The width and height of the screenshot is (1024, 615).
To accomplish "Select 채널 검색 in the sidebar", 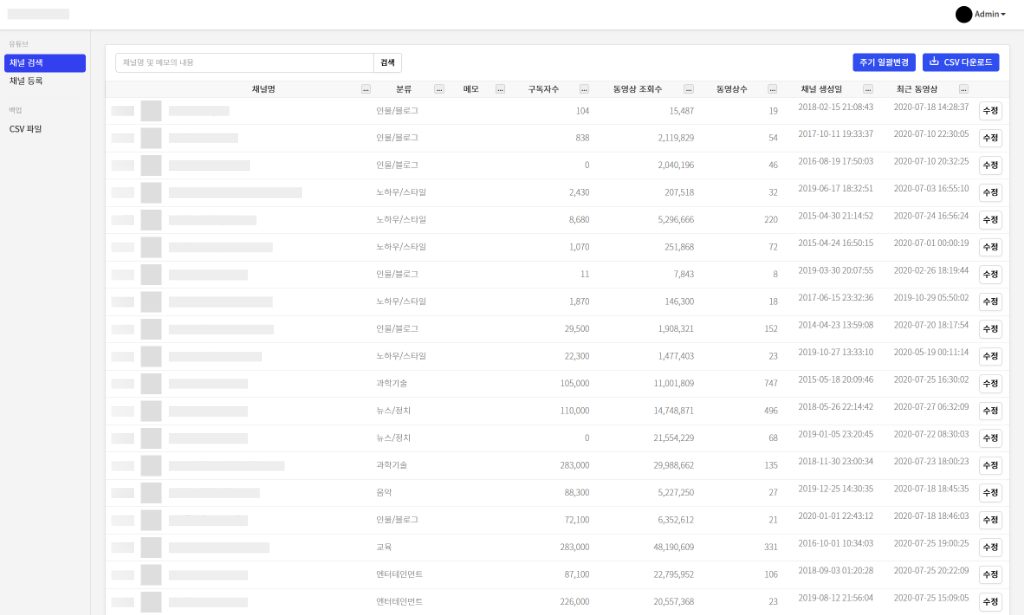I will point(45,63).
